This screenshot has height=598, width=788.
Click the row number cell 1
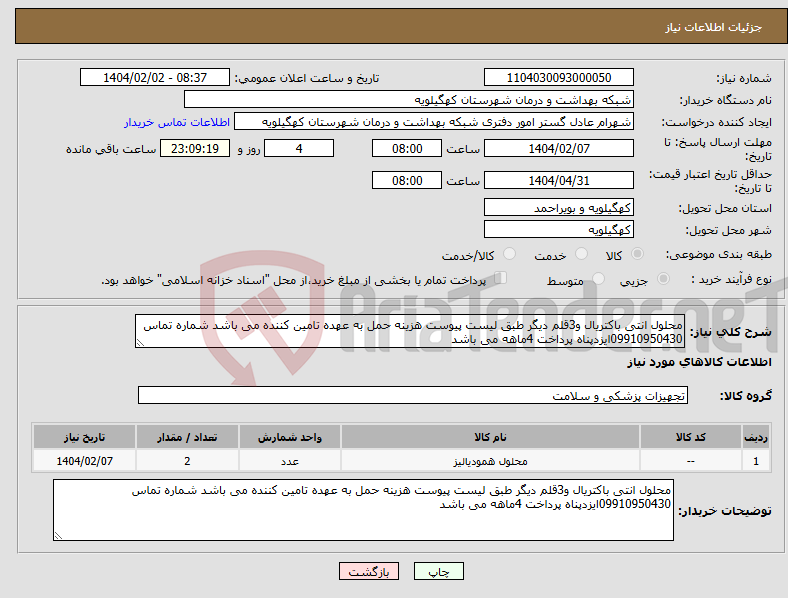click(x=756, y=461)
